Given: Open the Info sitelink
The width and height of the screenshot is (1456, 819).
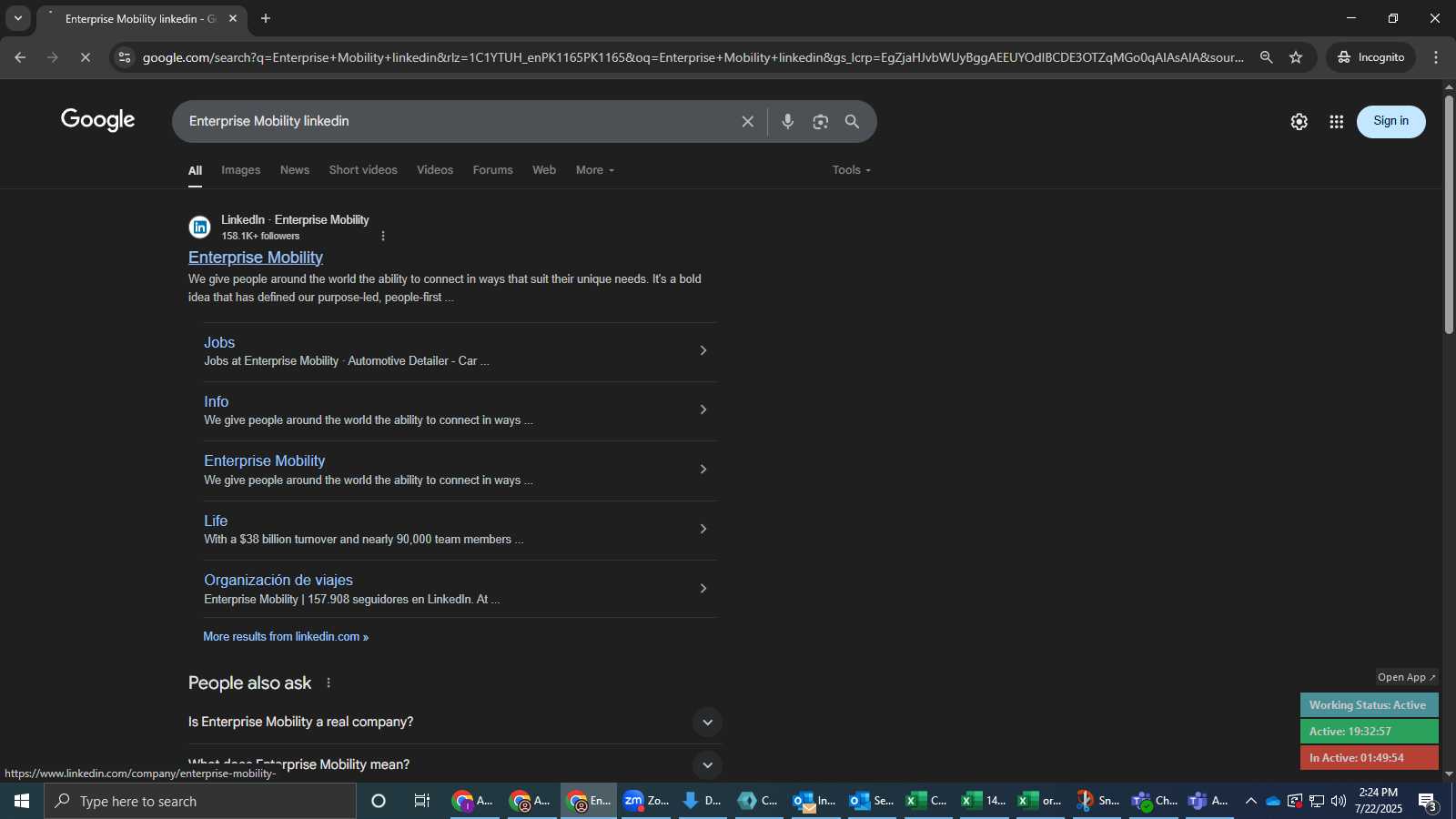Looking at the screenshot, I should point(216,401).
